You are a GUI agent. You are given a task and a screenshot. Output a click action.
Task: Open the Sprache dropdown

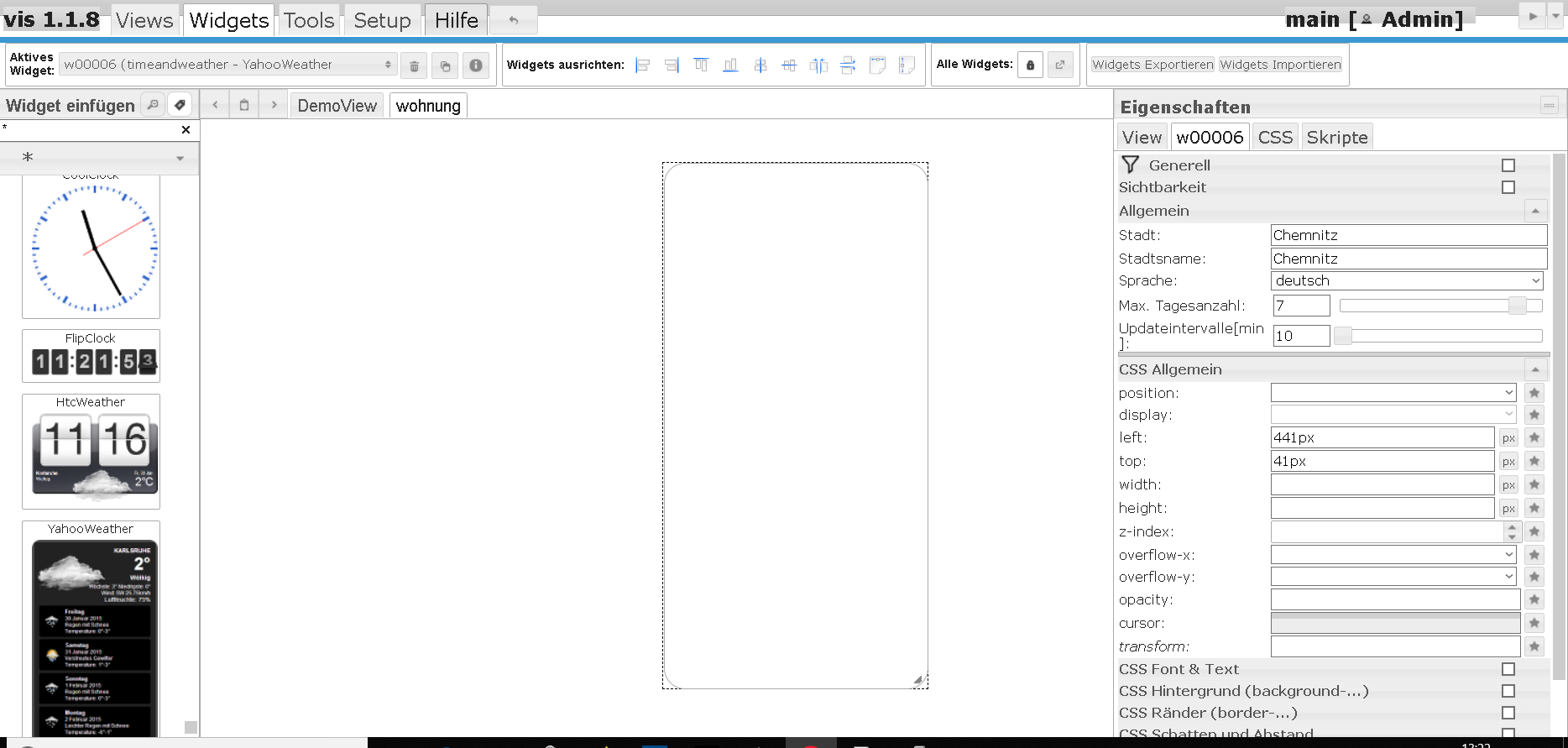(1408, 281)
